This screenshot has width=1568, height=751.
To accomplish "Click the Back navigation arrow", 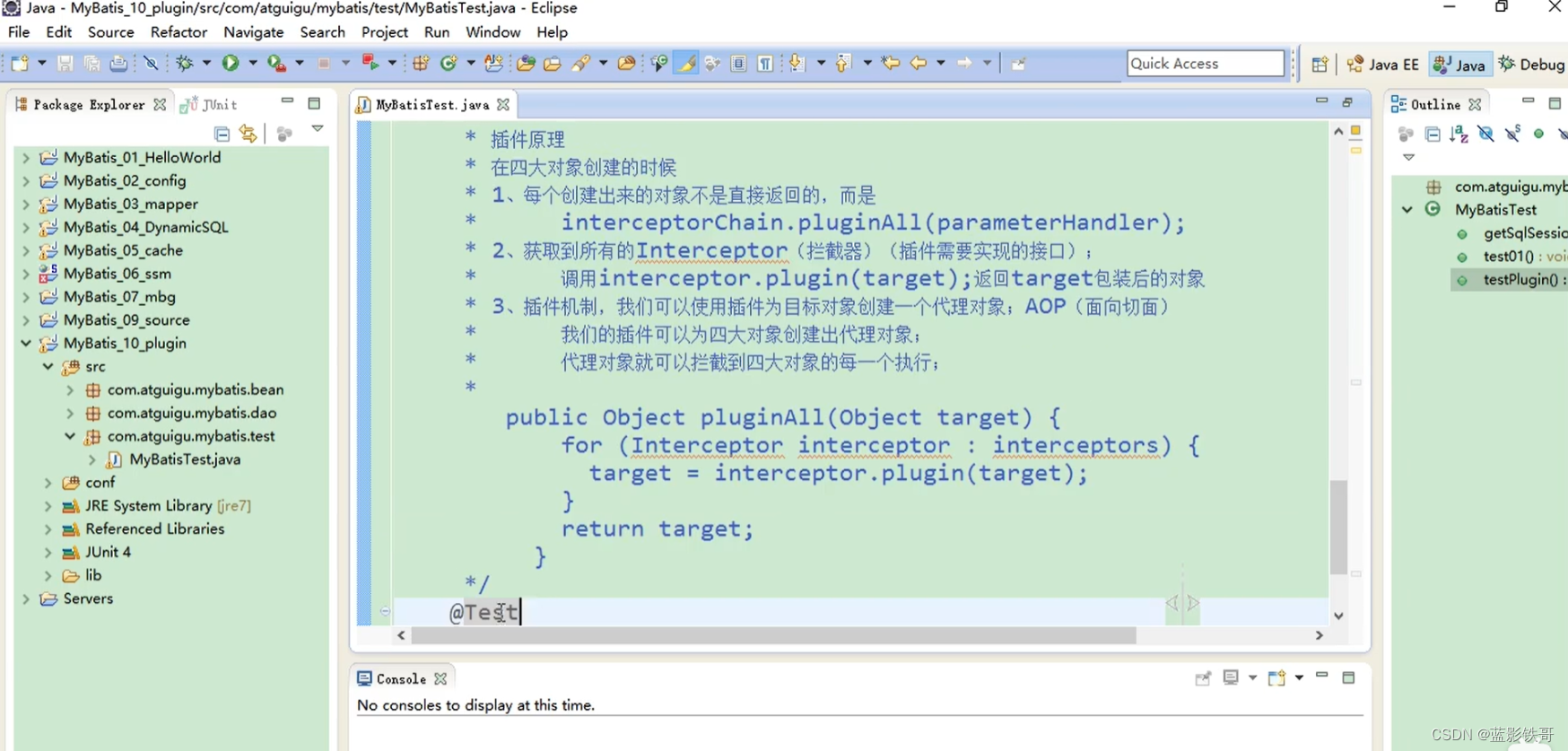I will (x=918, y=63).
